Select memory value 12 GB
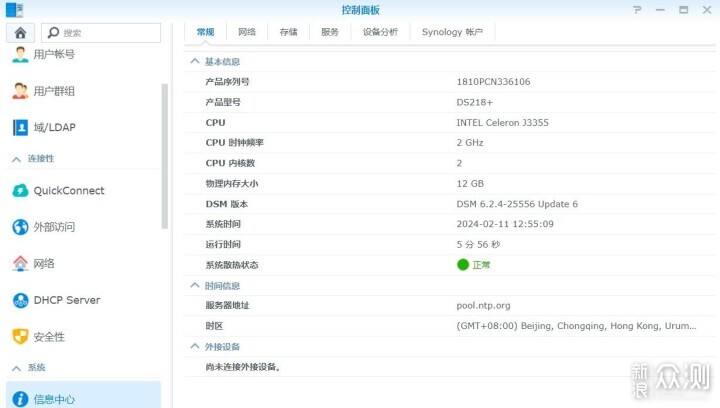The image size is (720, 408). (470, 184)
